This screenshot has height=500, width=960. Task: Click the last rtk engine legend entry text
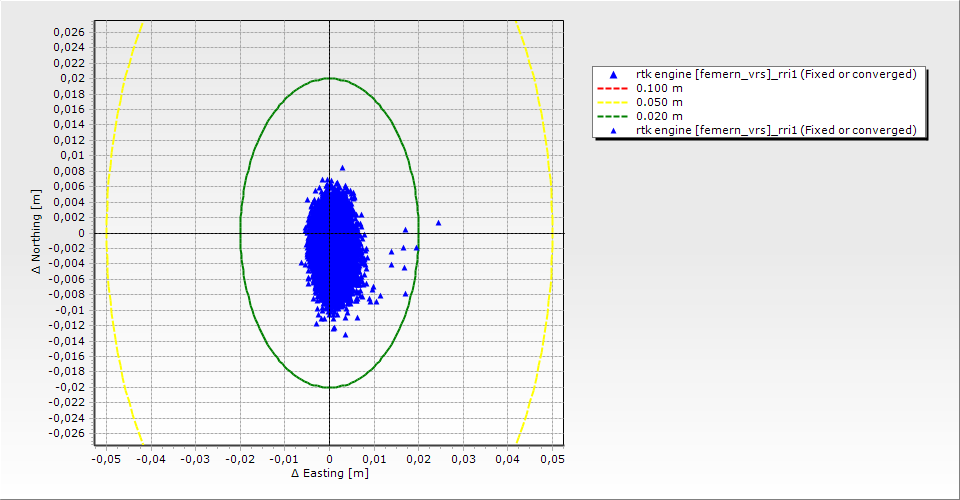pyautogui.click(x=776, y=130)
